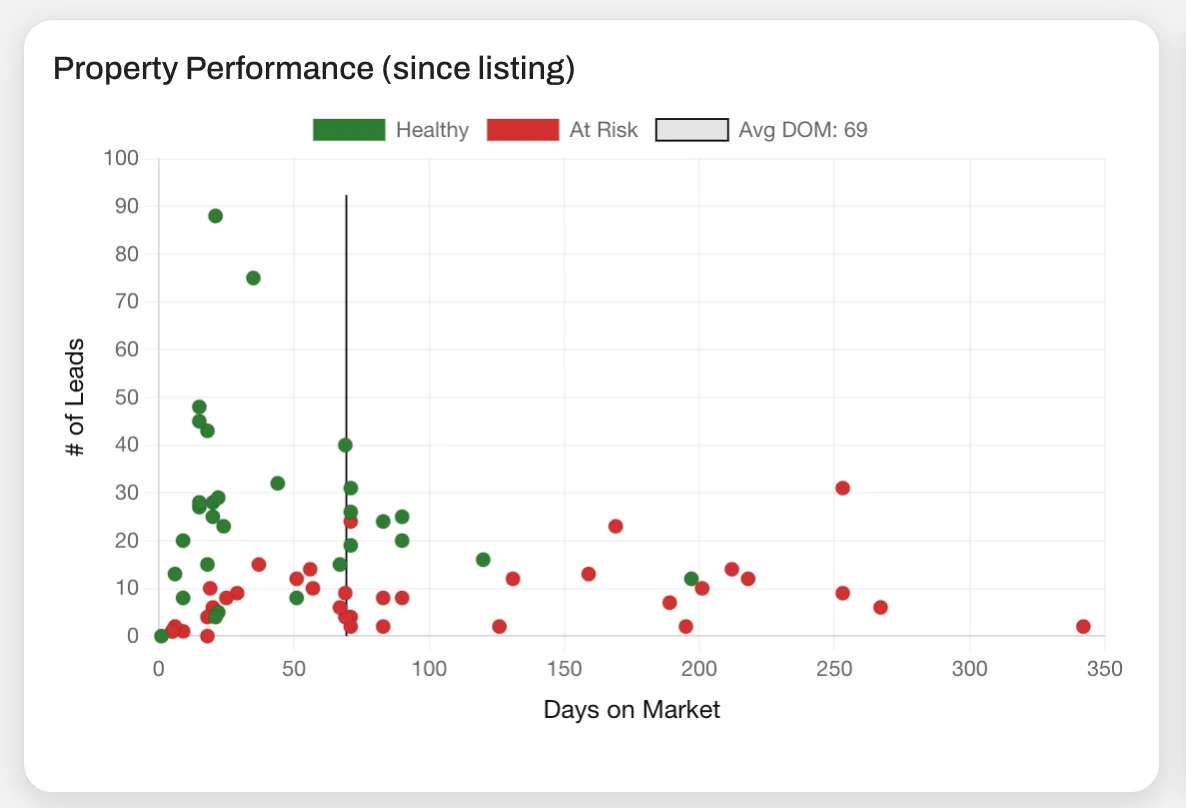Click the gray Avg DOM legend box
Viewport: 1186px width, 808px height.
(691, 130)
